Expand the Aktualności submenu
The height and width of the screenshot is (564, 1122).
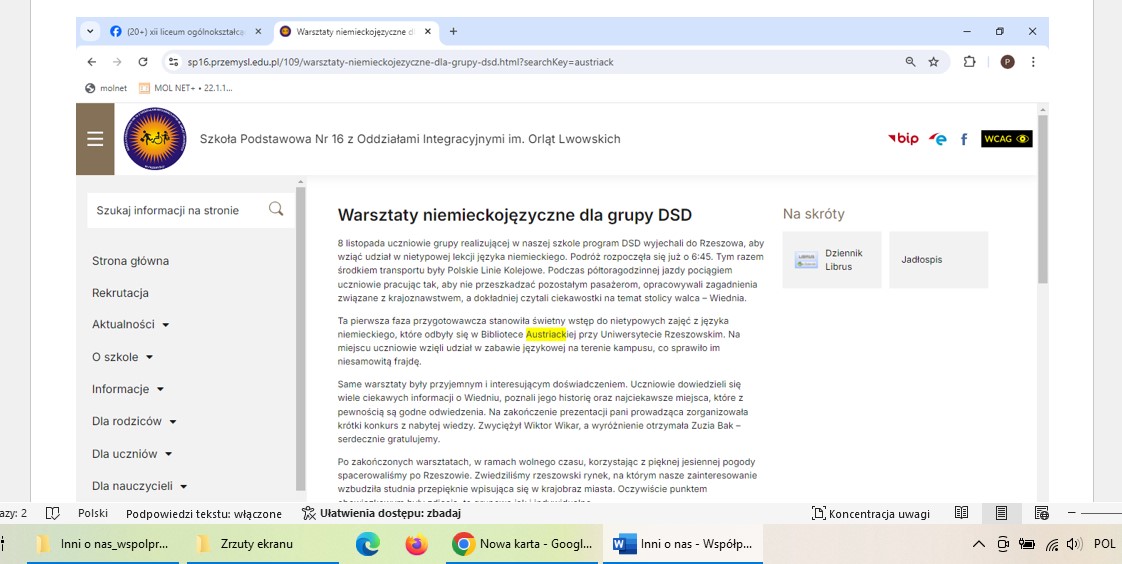click(166, 325)
